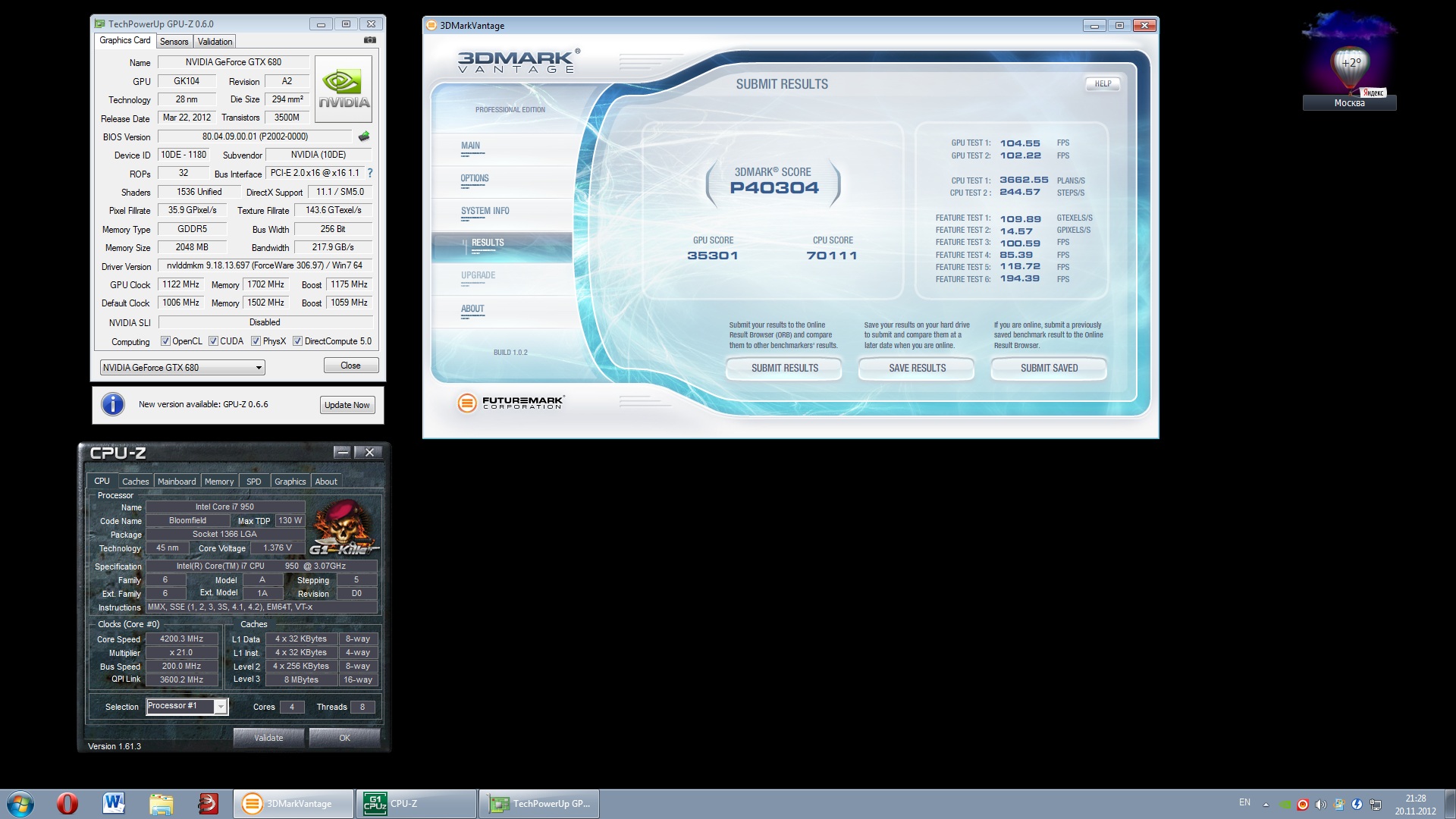This screenshot has width=1456, height=819.
Task: Toggle the DirectCompute 5.0 checkbox
Action: pyautogui.click(x=297, y=341)
